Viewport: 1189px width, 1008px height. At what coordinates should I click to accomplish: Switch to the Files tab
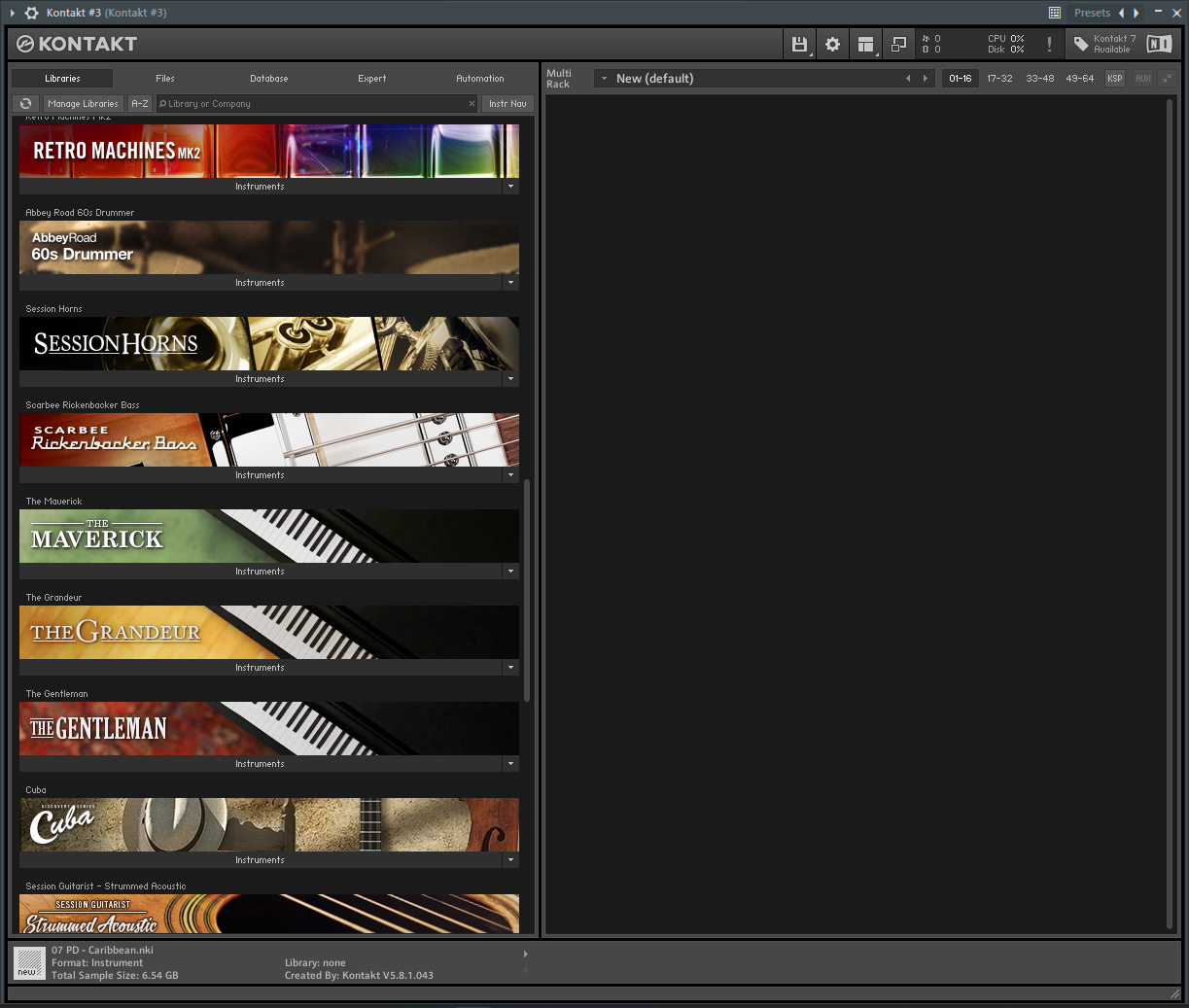click(165, 78)
